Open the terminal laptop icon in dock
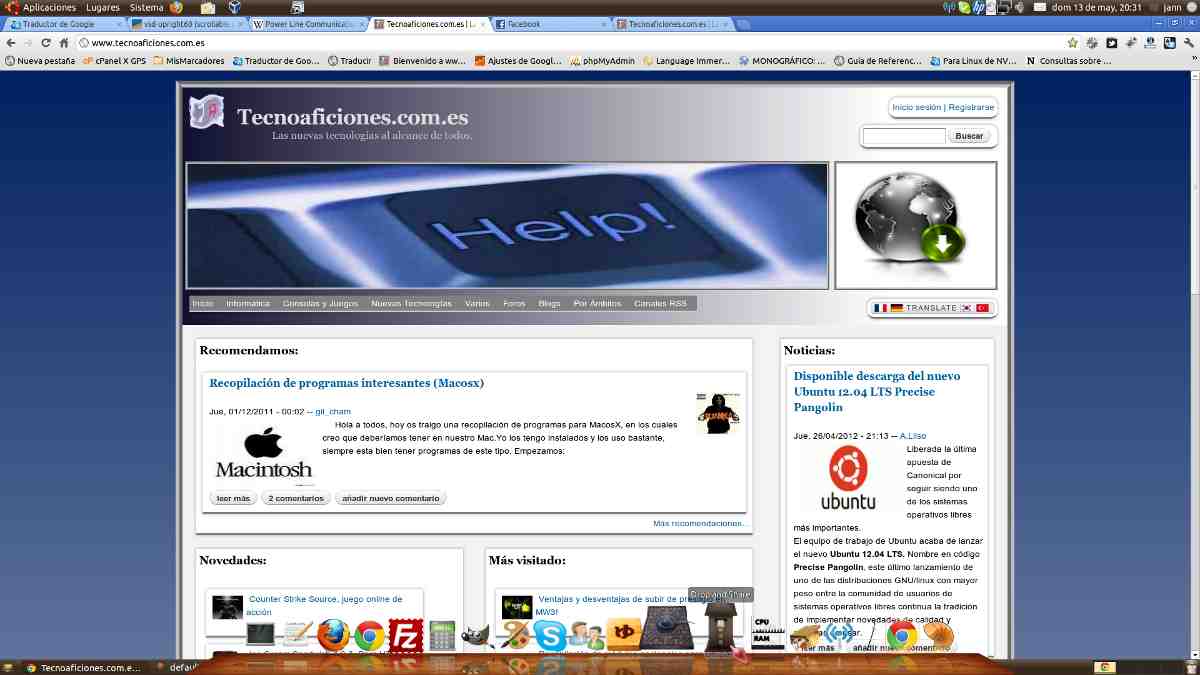1200x675 pixels. tap(261, 634)
